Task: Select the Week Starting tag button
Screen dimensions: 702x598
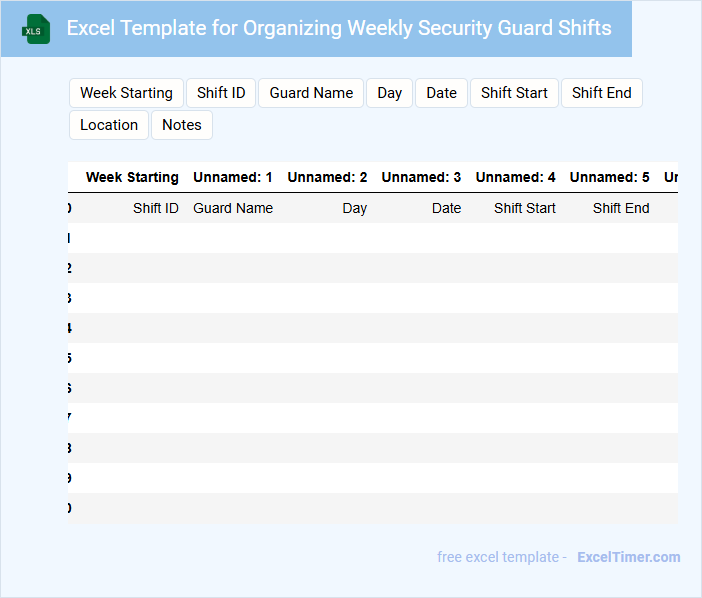Action: pos(126,93)
